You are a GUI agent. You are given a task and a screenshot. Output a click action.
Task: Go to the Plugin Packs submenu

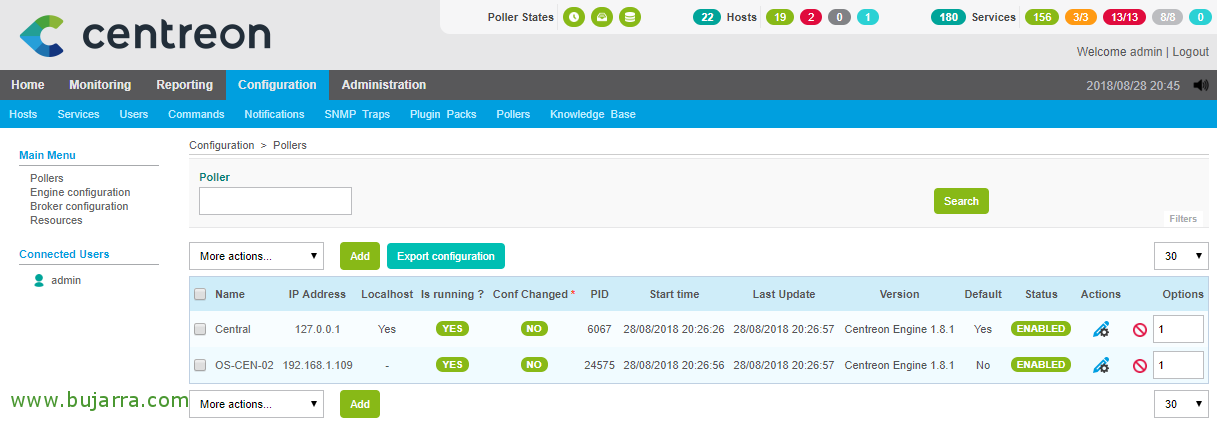(x=443, y=114)
